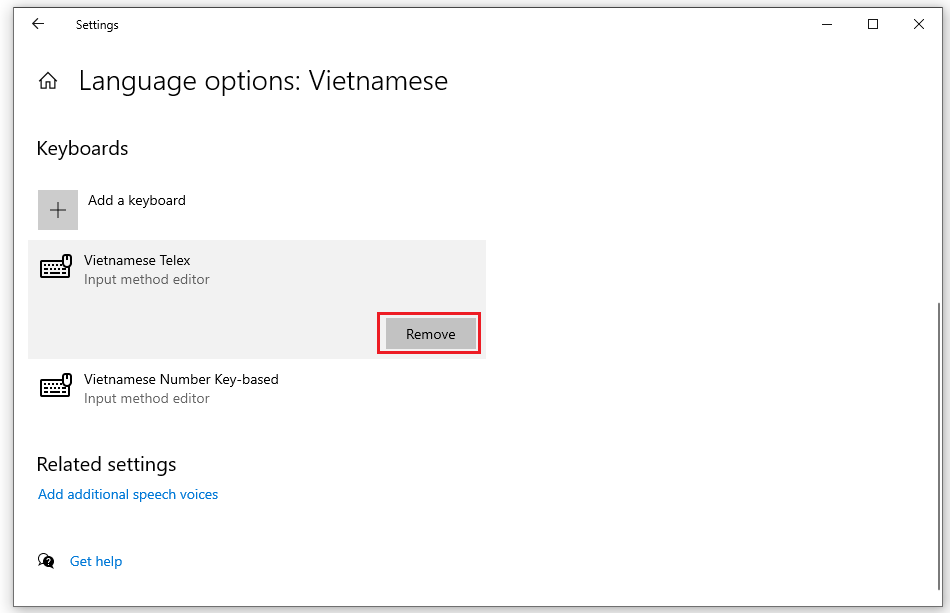Click the Vietnamese Telex keyboard icon

(55, 267)
